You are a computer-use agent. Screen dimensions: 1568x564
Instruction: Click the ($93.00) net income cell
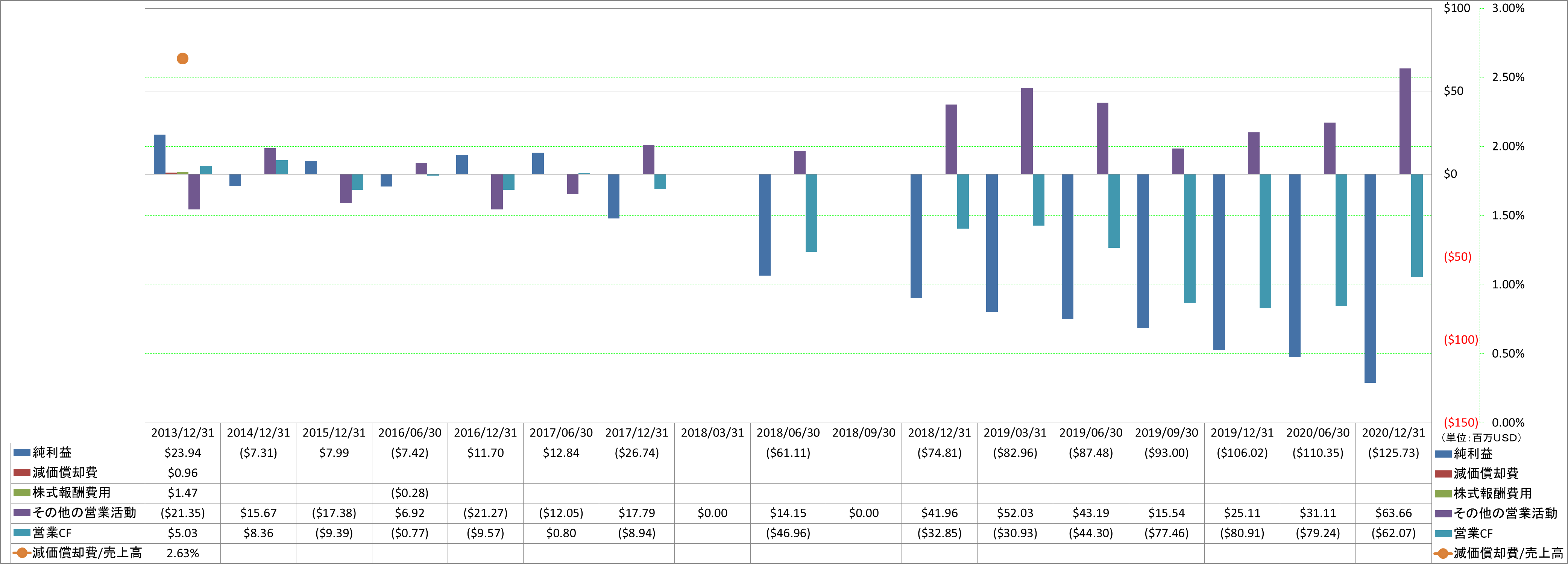tap(1166, 453)
